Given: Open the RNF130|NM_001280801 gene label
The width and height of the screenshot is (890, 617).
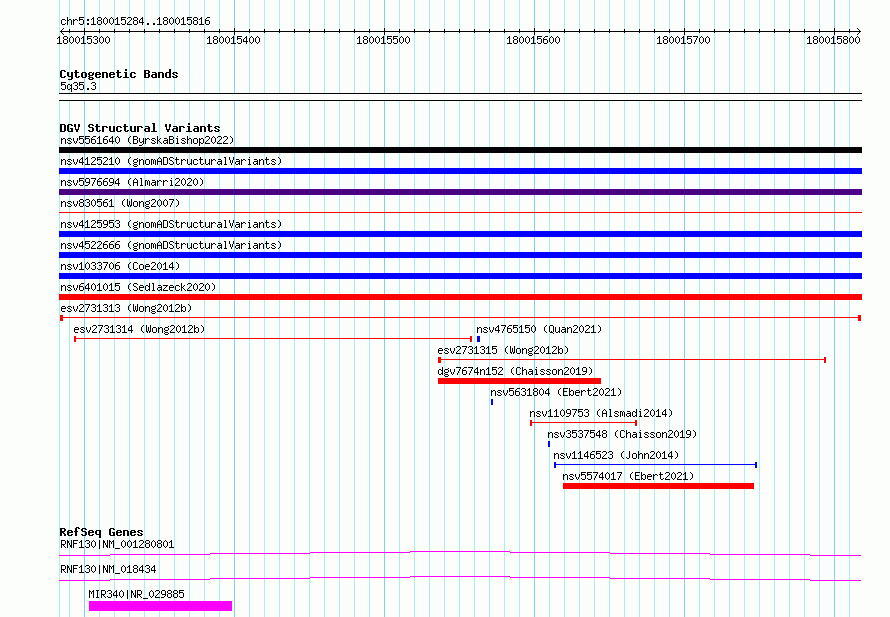Looking at the screenshot, I should coord(117,544).
